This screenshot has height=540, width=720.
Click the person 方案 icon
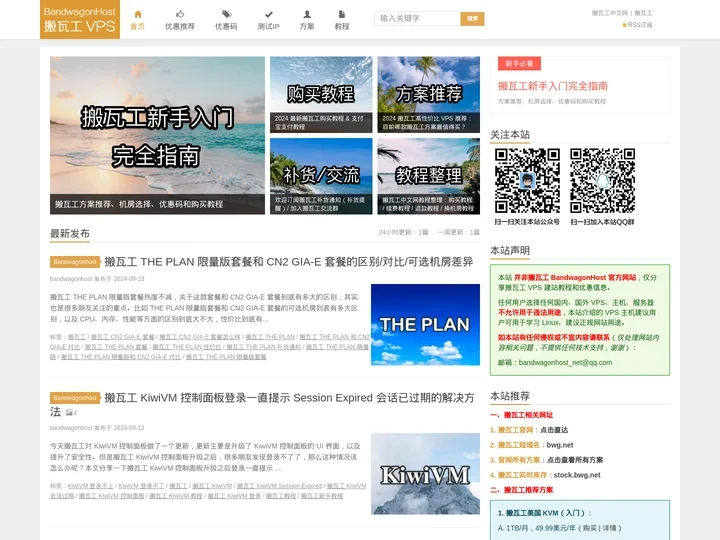pos(307,14)
